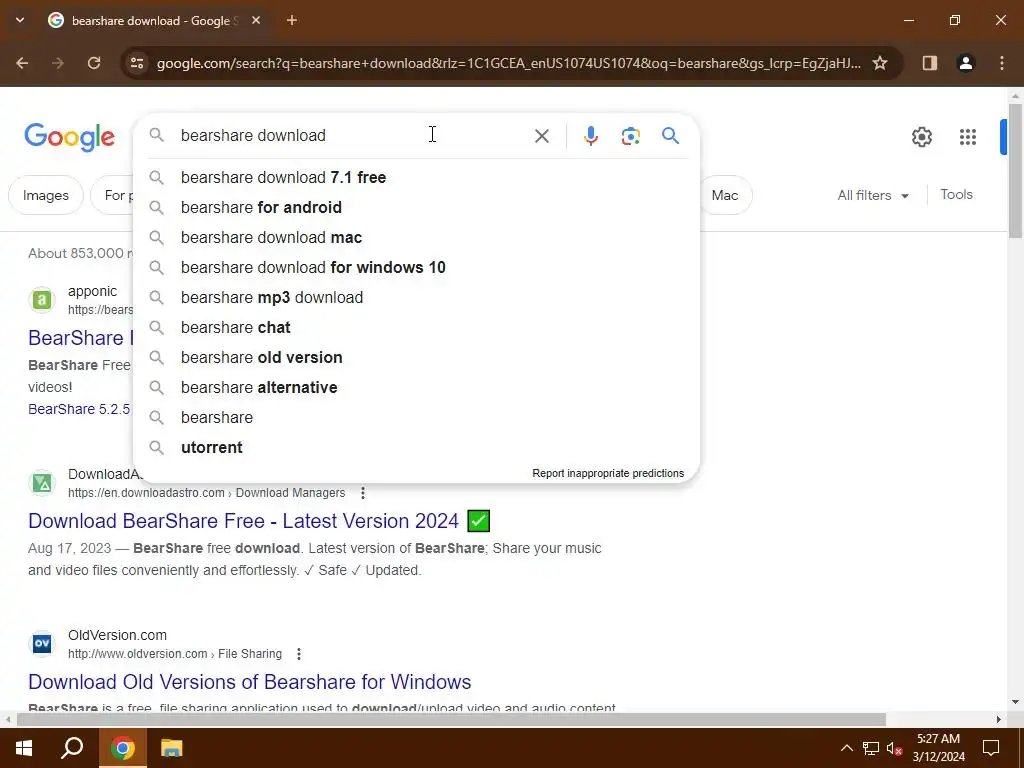
Task: Open the taskbar clock showing 5:27 AM
Action: (x=938, y=748)
